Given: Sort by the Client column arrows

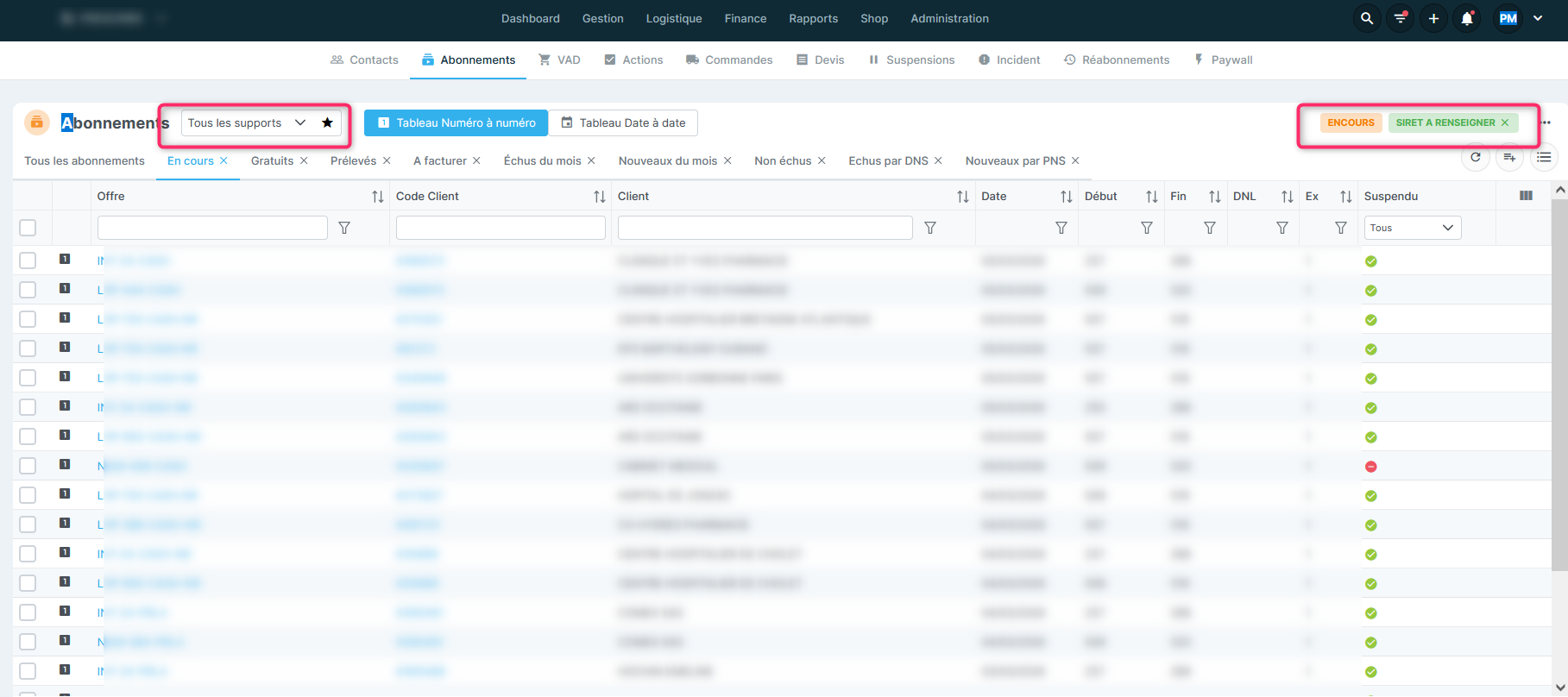Looking at the screenshot, I should click(x=963, y=197).
